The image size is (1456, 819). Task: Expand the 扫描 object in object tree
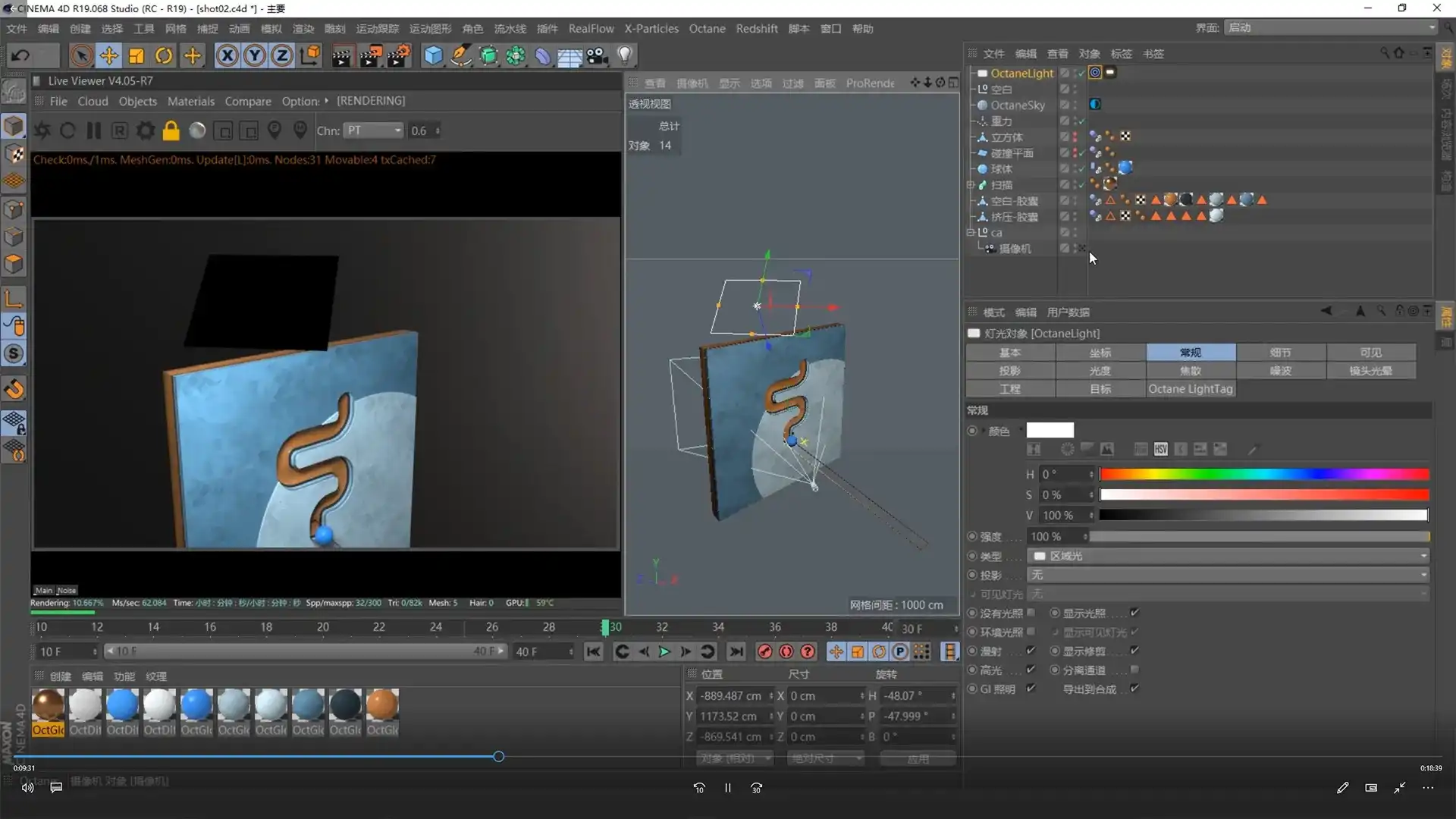pos(971,185)
